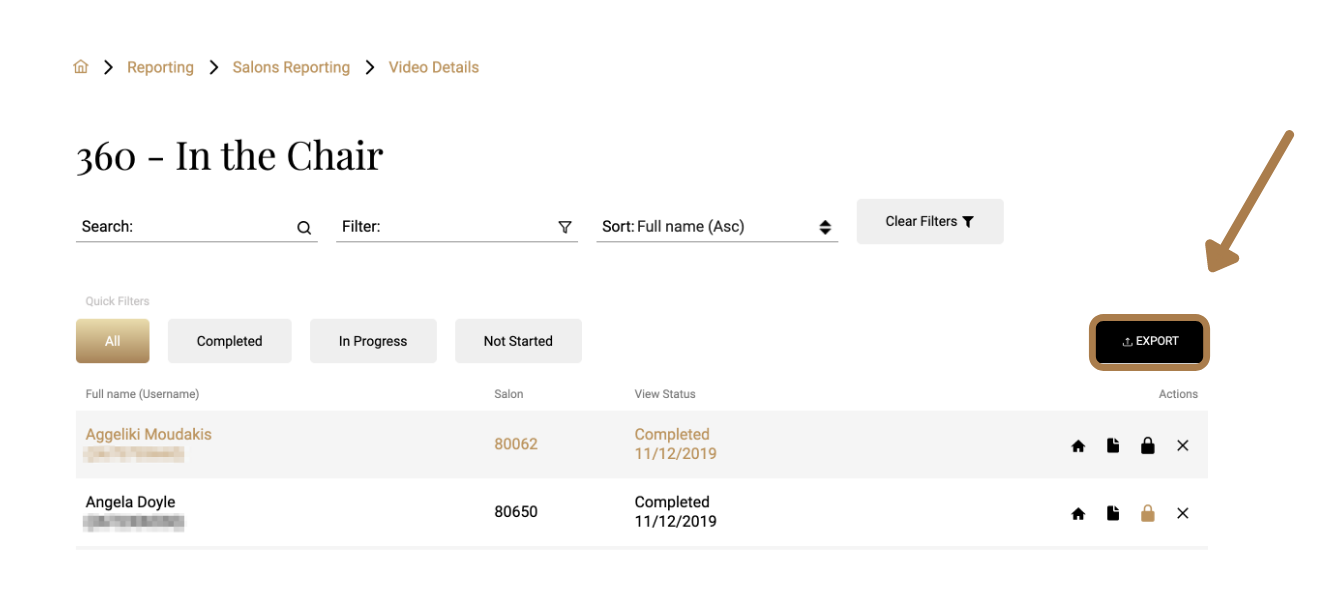
Task: Toggle the Completed quick filter
Action: [x=229, y=341]
